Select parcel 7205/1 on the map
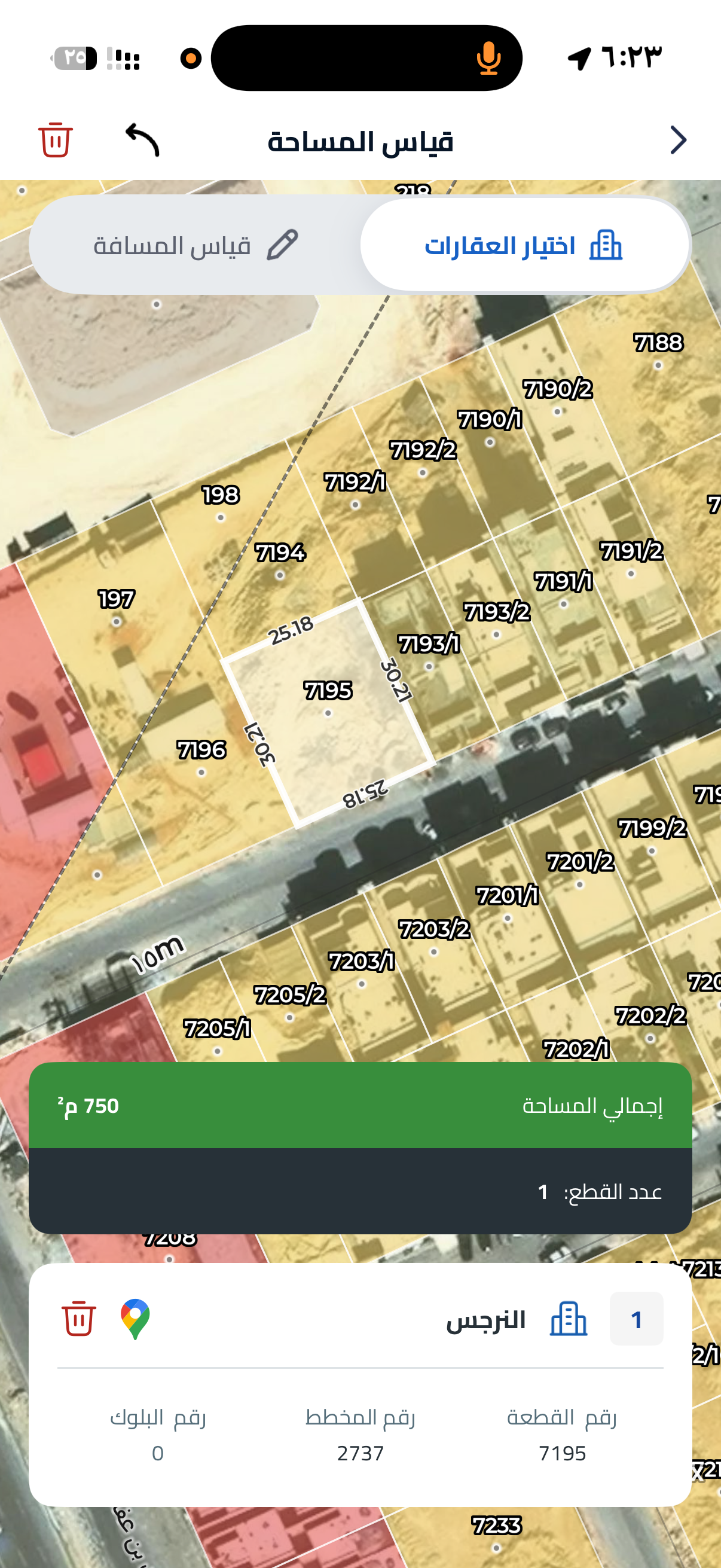 point(217,1029)
